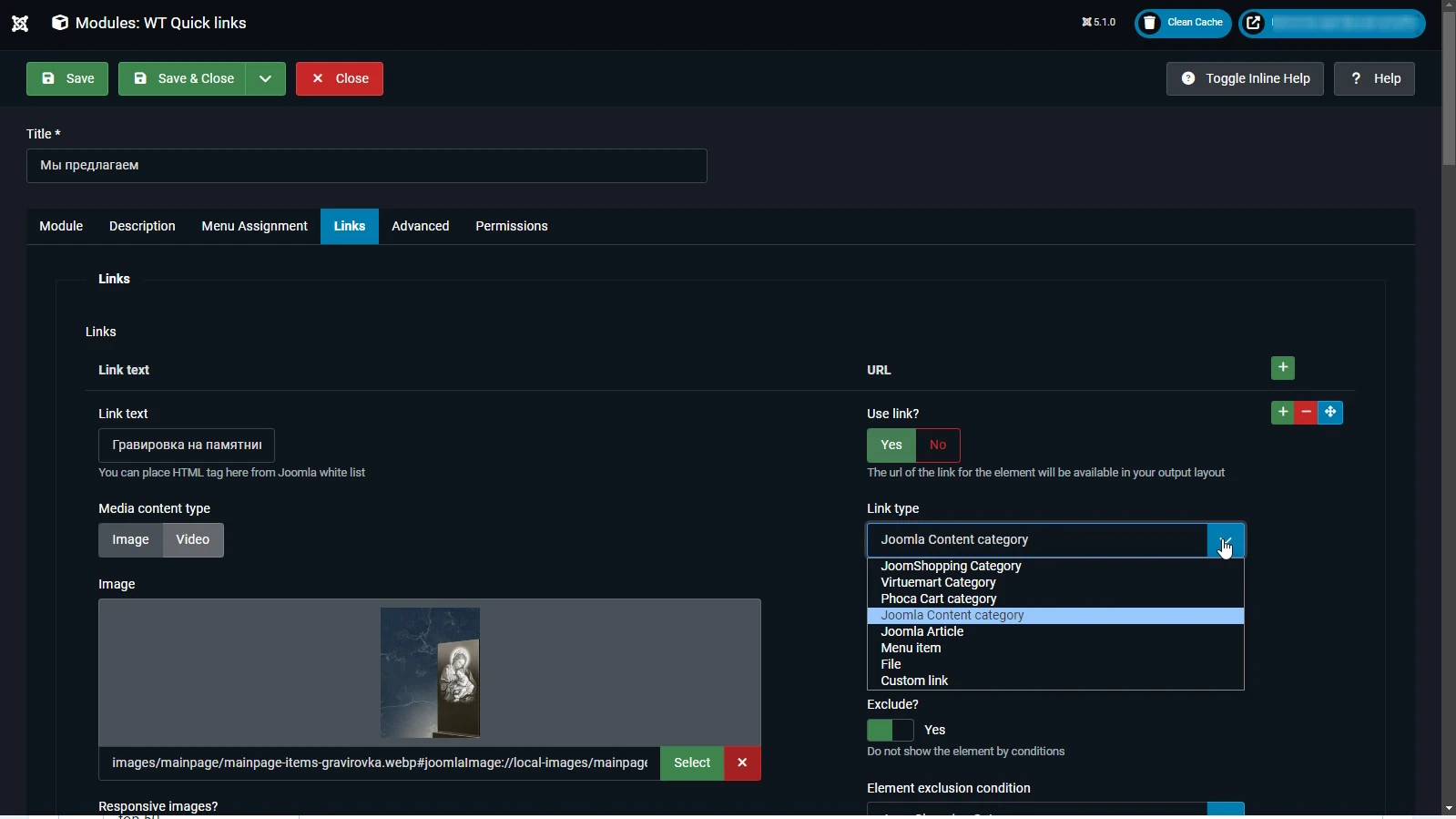Set Use link to No
The width and height of the screenshot is (1456, 819).
click(937, 445)
